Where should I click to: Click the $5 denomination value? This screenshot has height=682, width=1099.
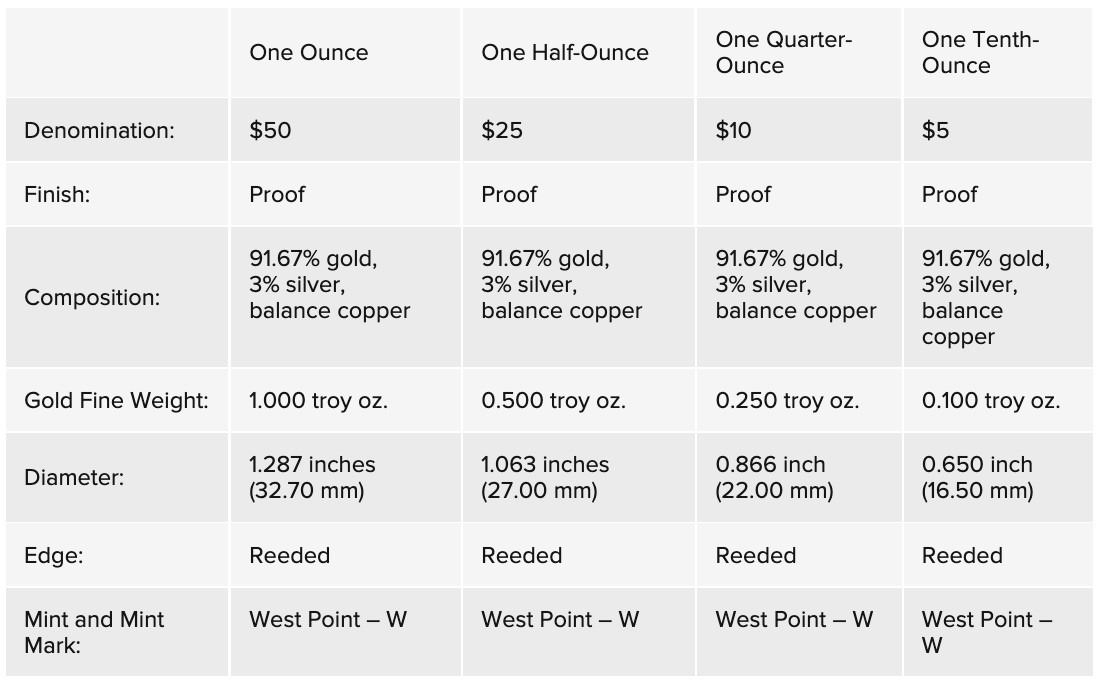[x=936, y=131]
